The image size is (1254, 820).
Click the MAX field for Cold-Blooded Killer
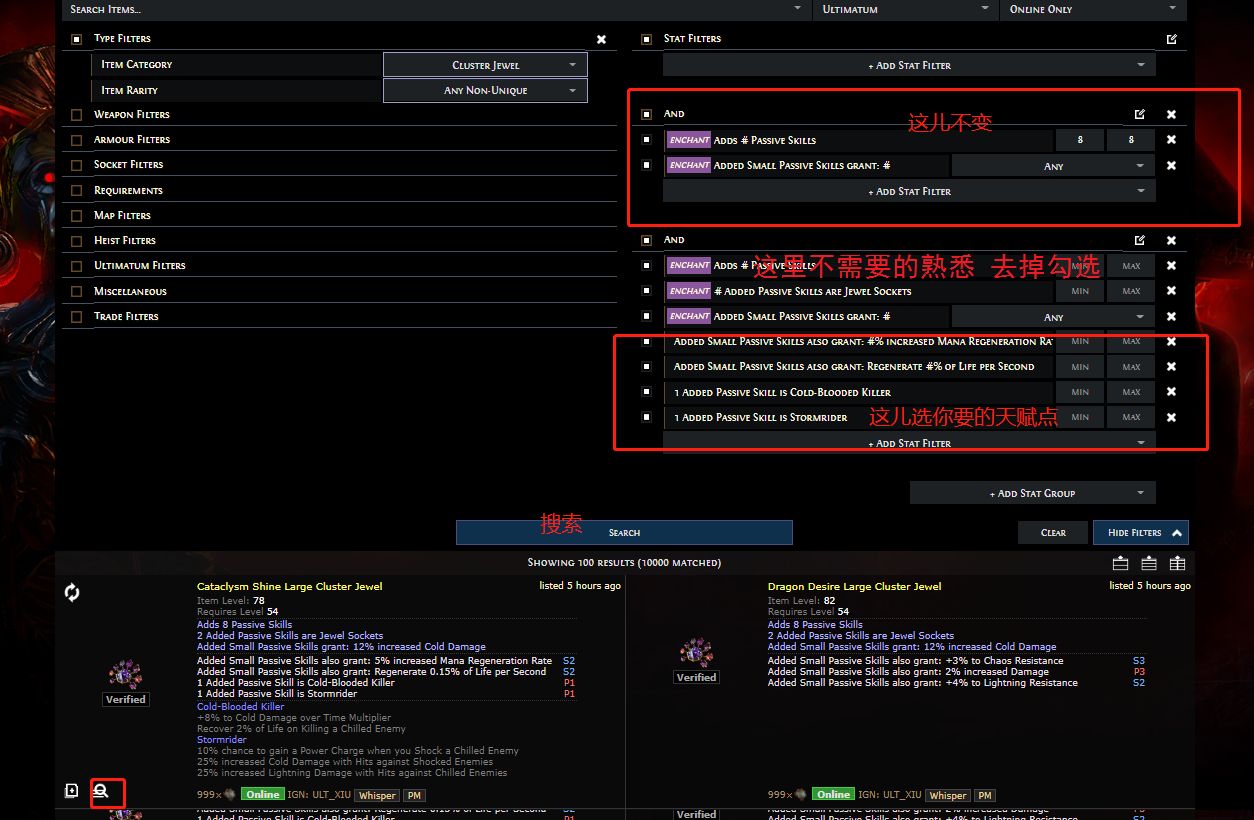pyautogui.click(x=1131, y=392)
